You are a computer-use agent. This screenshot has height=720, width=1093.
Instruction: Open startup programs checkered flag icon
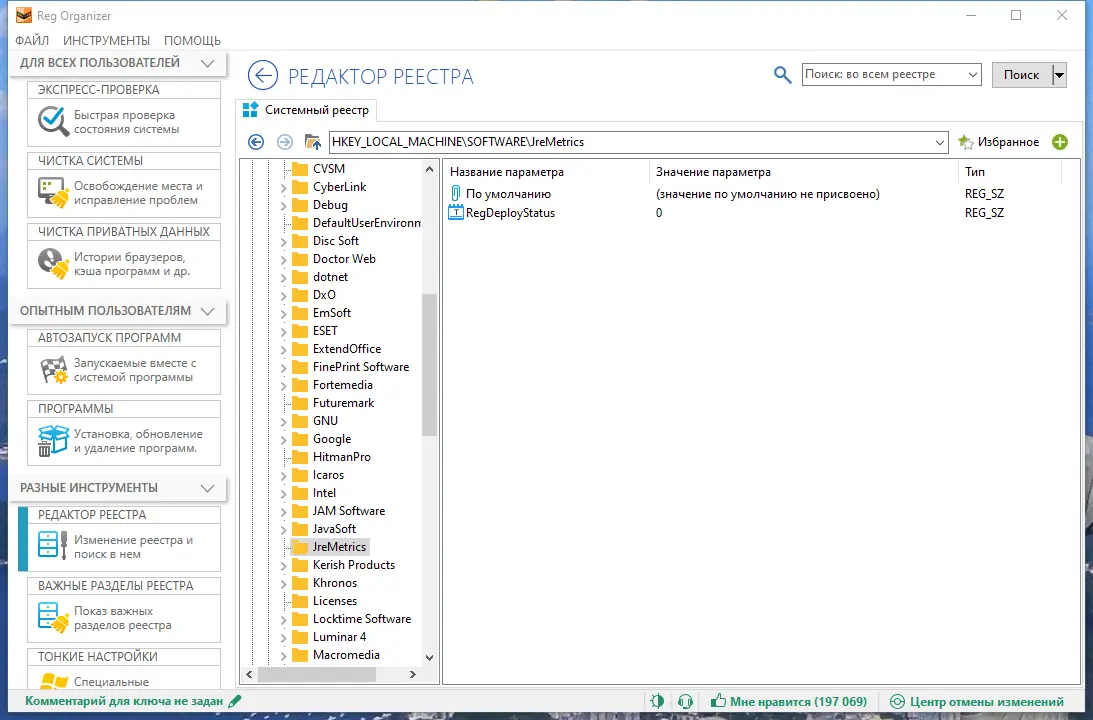click(53, 369)
